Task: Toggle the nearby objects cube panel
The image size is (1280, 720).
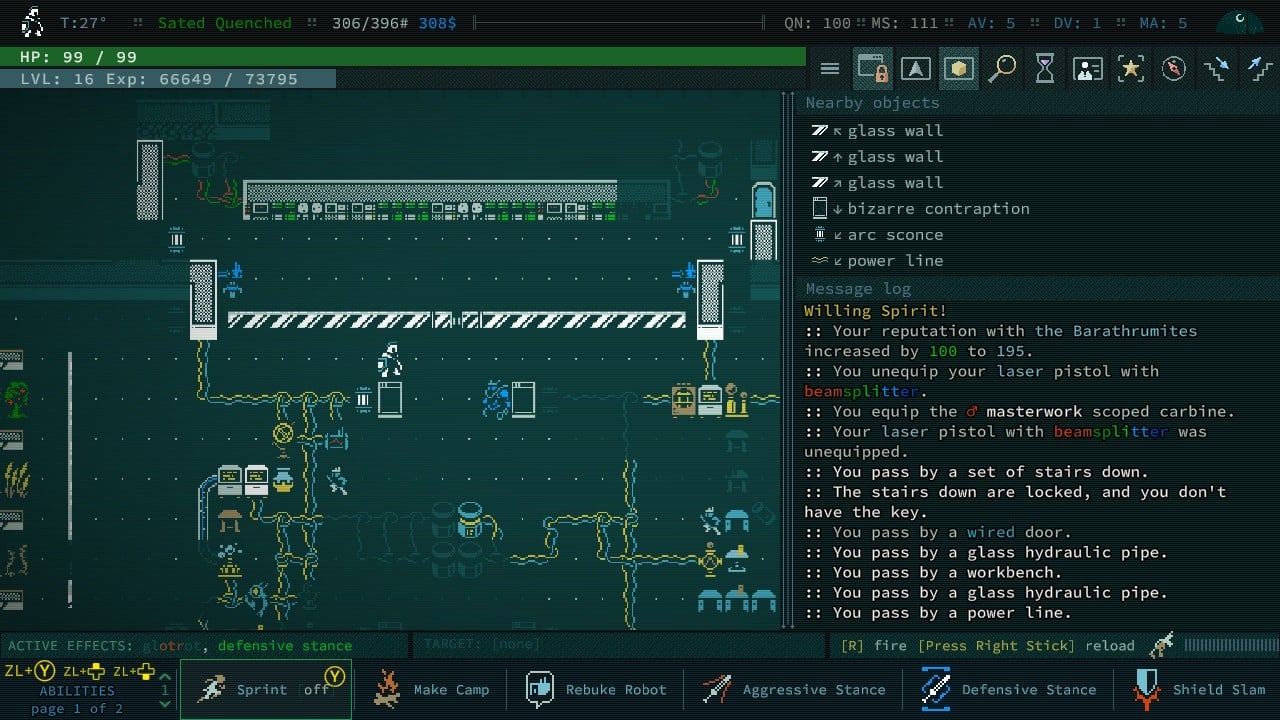Action: tap(958, 68)
